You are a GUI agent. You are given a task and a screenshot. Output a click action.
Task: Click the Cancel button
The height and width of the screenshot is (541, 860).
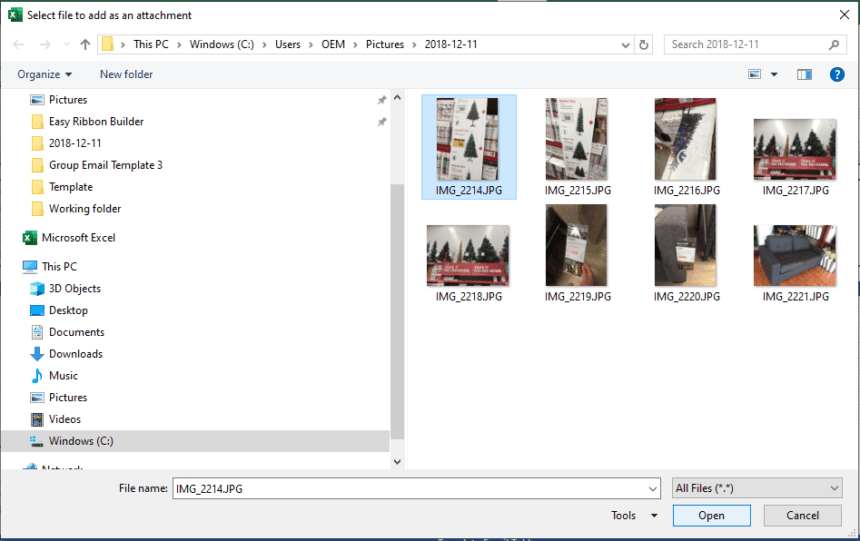(x=802, y=516)
